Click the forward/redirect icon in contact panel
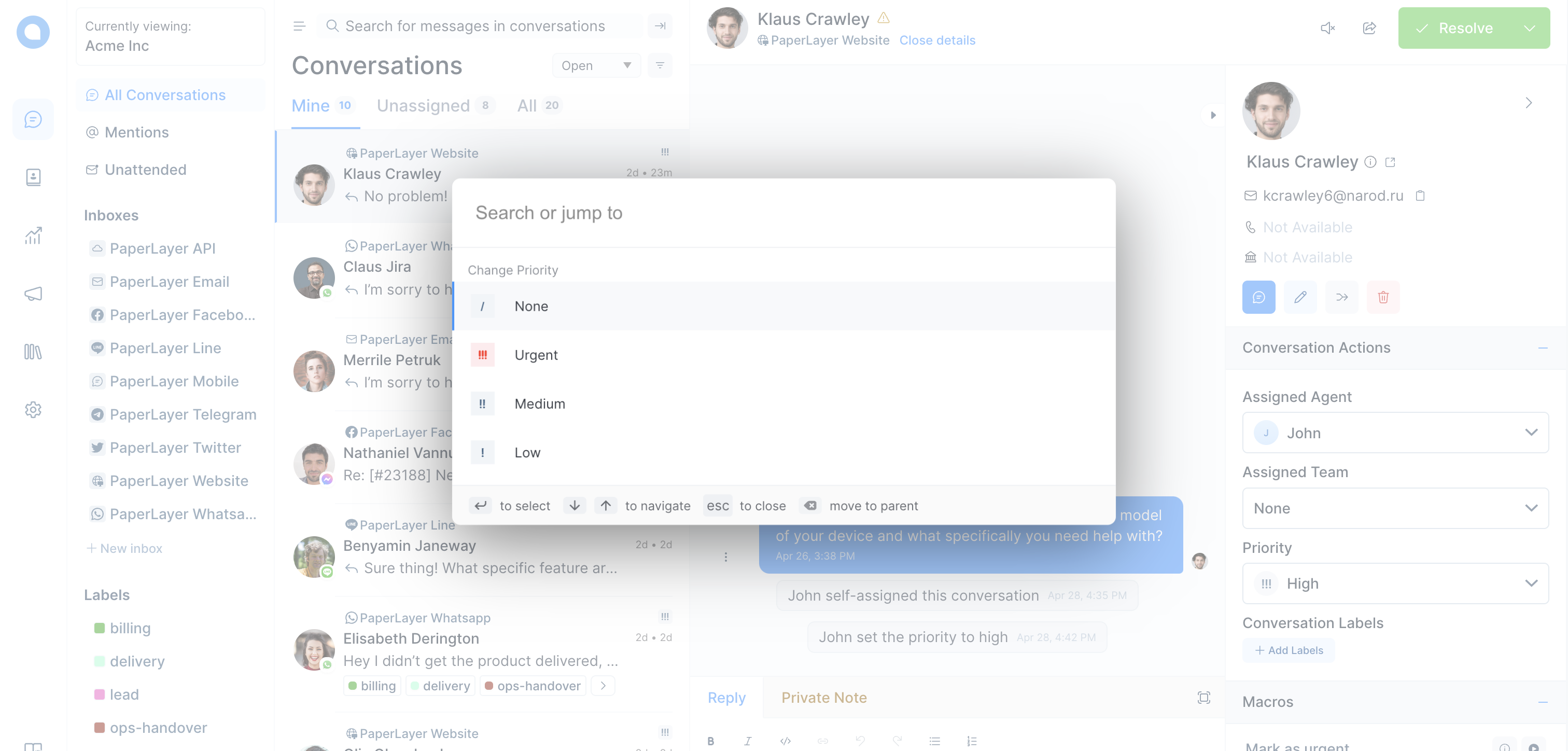The image size is (1568, 751). [x=1341, y=296]
